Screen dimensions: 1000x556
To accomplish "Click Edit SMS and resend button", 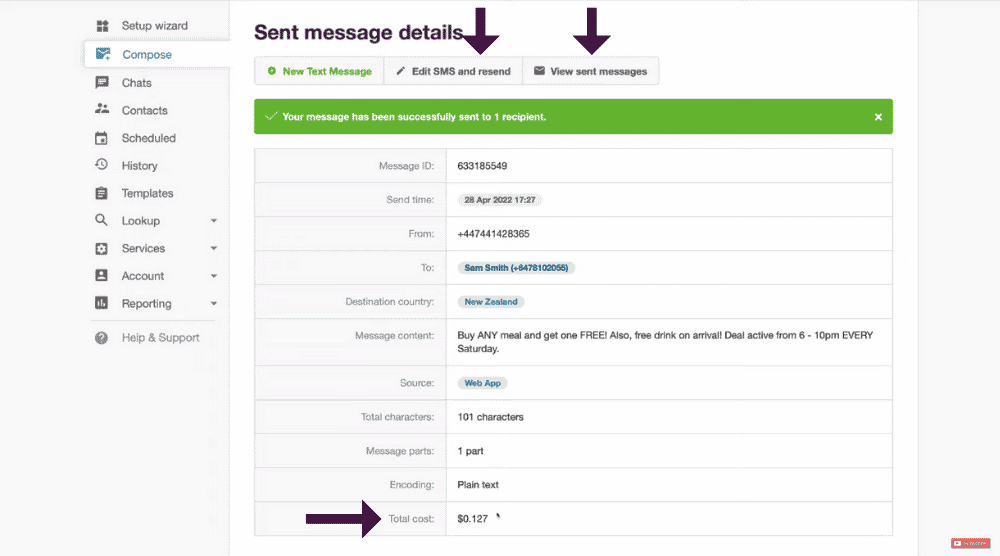I will 453,71.
